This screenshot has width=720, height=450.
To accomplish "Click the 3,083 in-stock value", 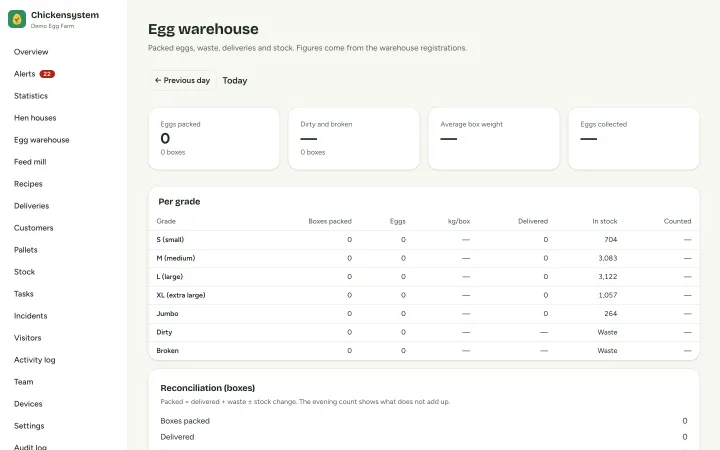I will click(608, 258).
